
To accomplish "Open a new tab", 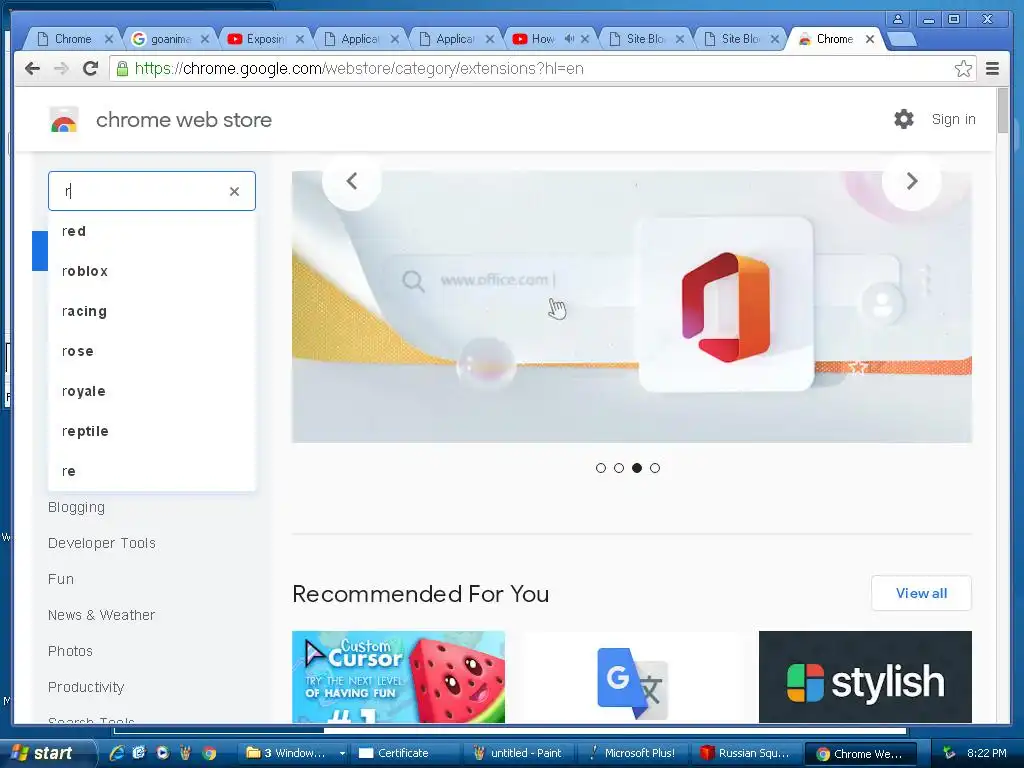I will click(903, 40).
